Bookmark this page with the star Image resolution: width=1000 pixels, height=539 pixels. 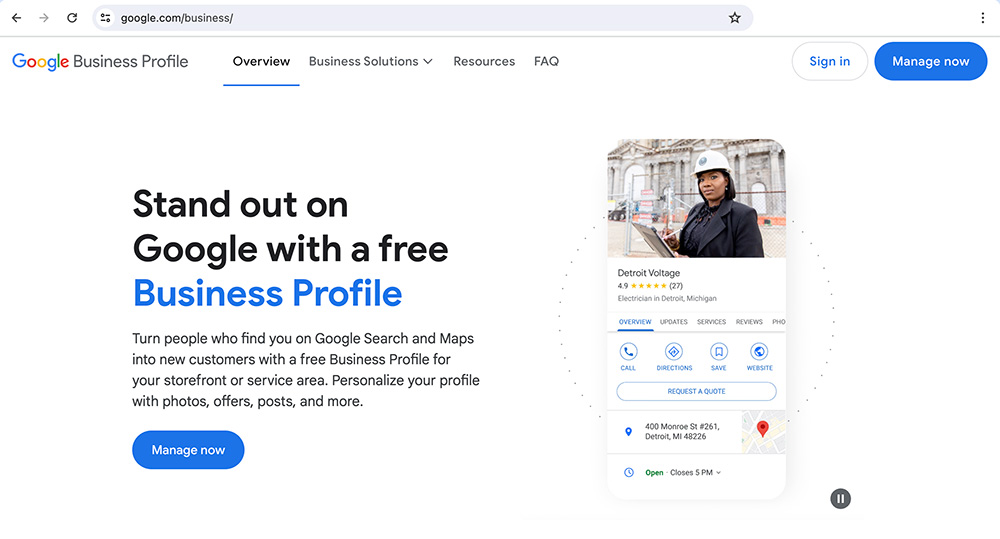pos(735,18)
